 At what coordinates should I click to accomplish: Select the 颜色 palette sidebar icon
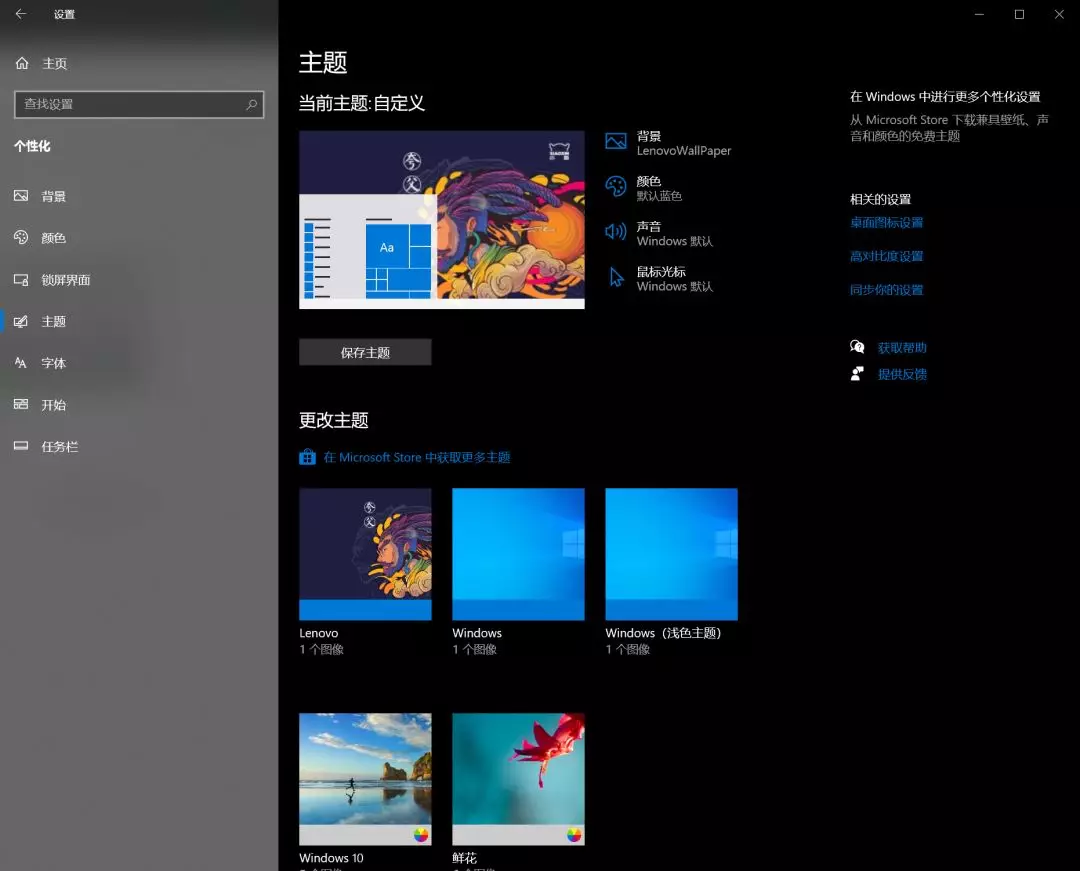click(x=21, y=238)
